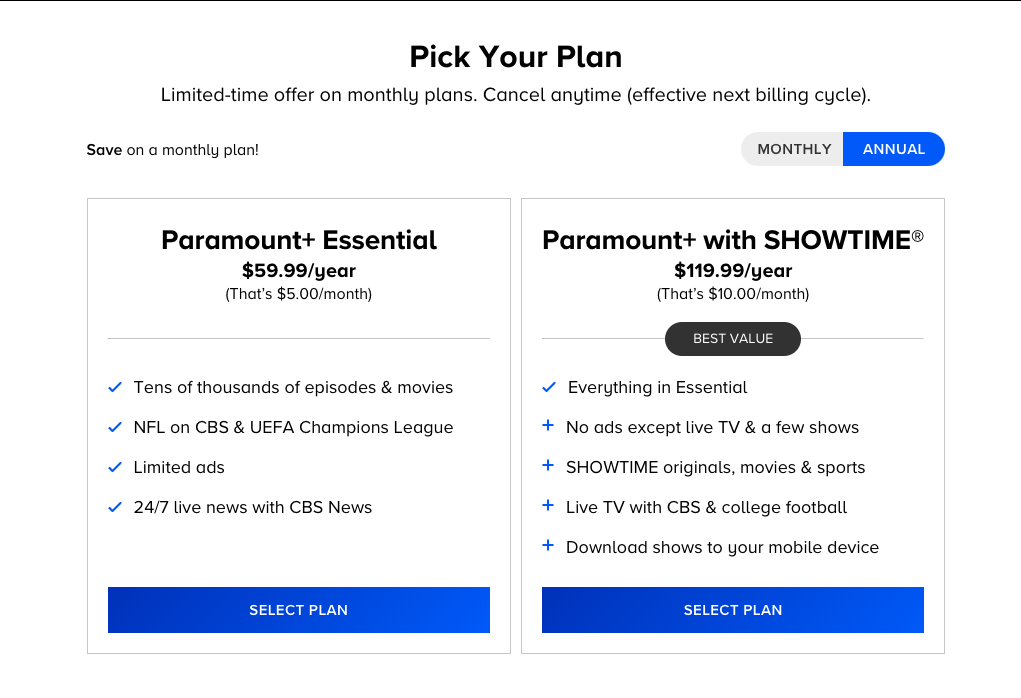
Task: Select plan for Paramount+ with SHOWTIME
Action: click(732, 610)
